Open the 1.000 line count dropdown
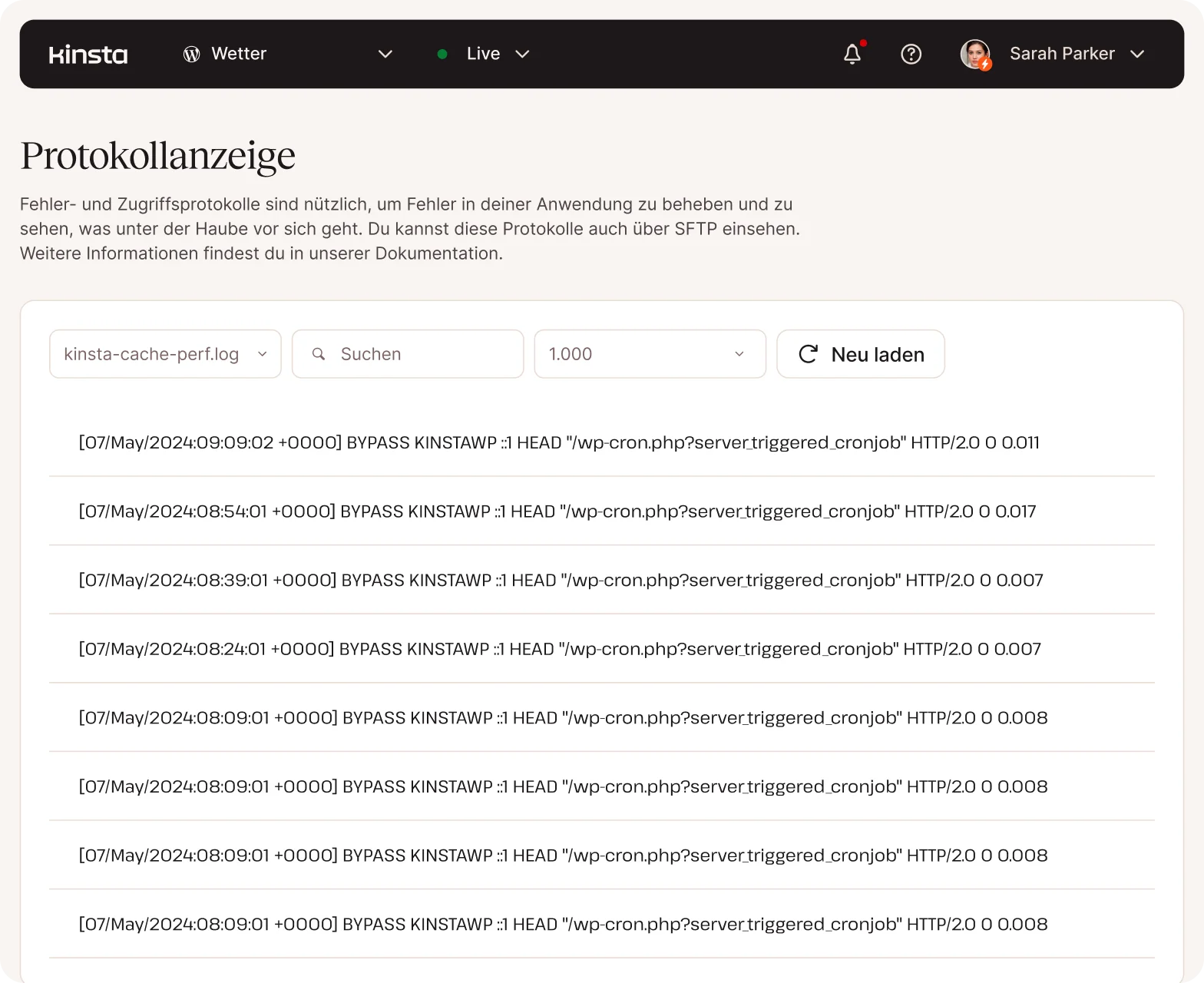The width and height of the screenshot is (1204, 983). 650,354
